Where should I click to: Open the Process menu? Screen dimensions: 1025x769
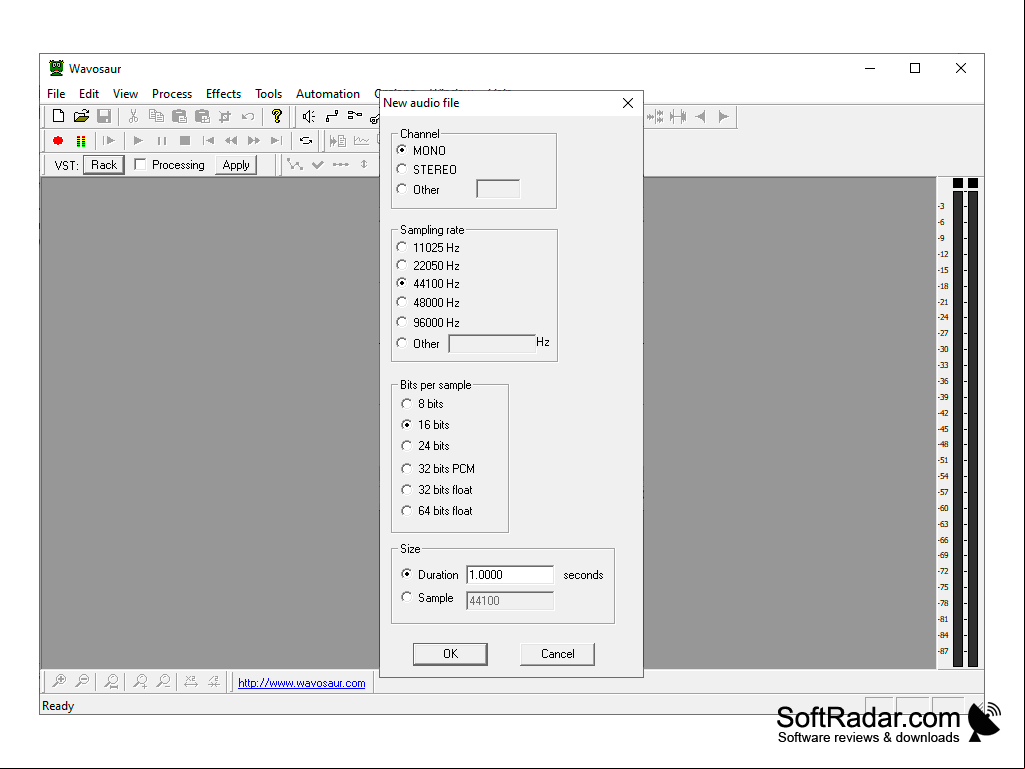click(x=172, y=94)
